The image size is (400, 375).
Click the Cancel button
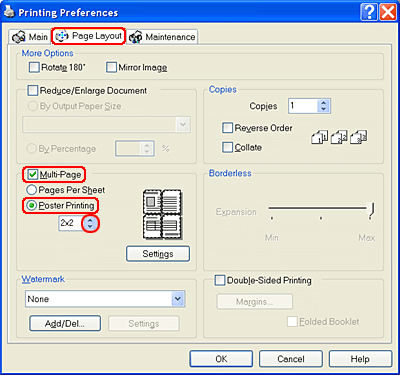point(291,359)
